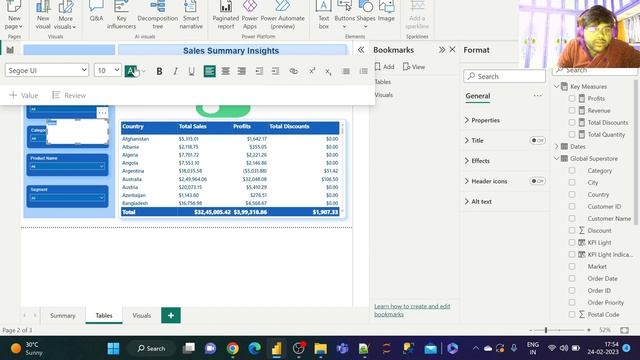This screenshot has width=640, height=360.
Task: Expand the Dates table
Action: coord(557,146)
